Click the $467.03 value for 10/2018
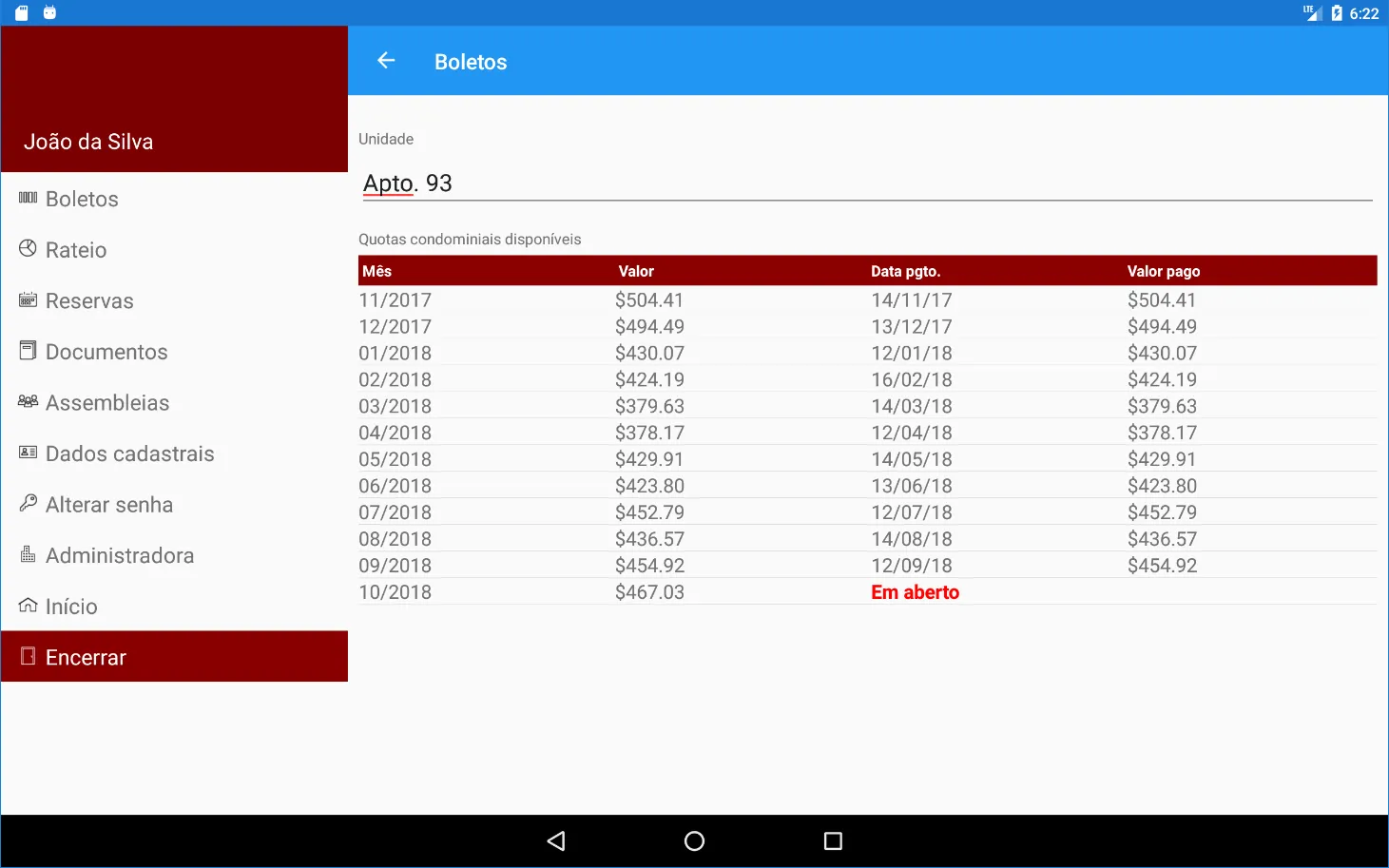The image size is (1389, 868). pos(649,592)
